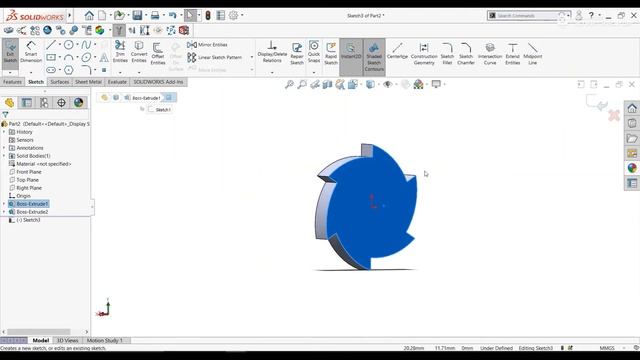Open the Quick Snaps dropdown arrow
Image resolution: width=640 pixels, height=360 pixels.
314,73
